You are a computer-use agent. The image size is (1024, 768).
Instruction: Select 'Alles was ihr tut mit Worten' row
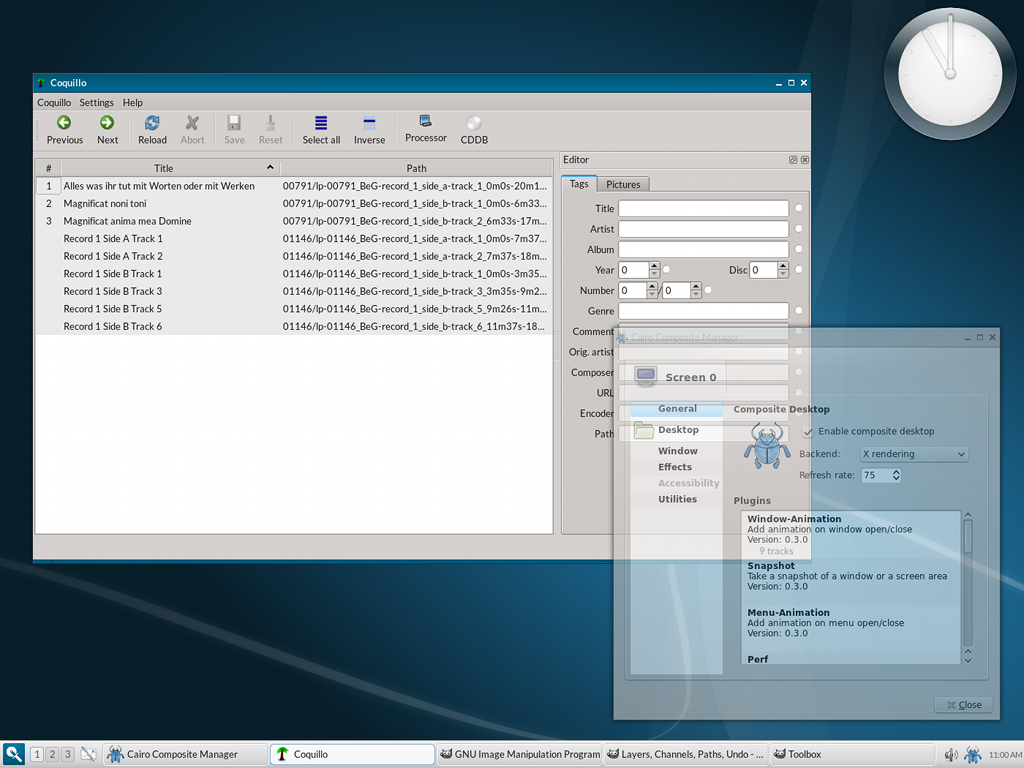click(294, 185)
